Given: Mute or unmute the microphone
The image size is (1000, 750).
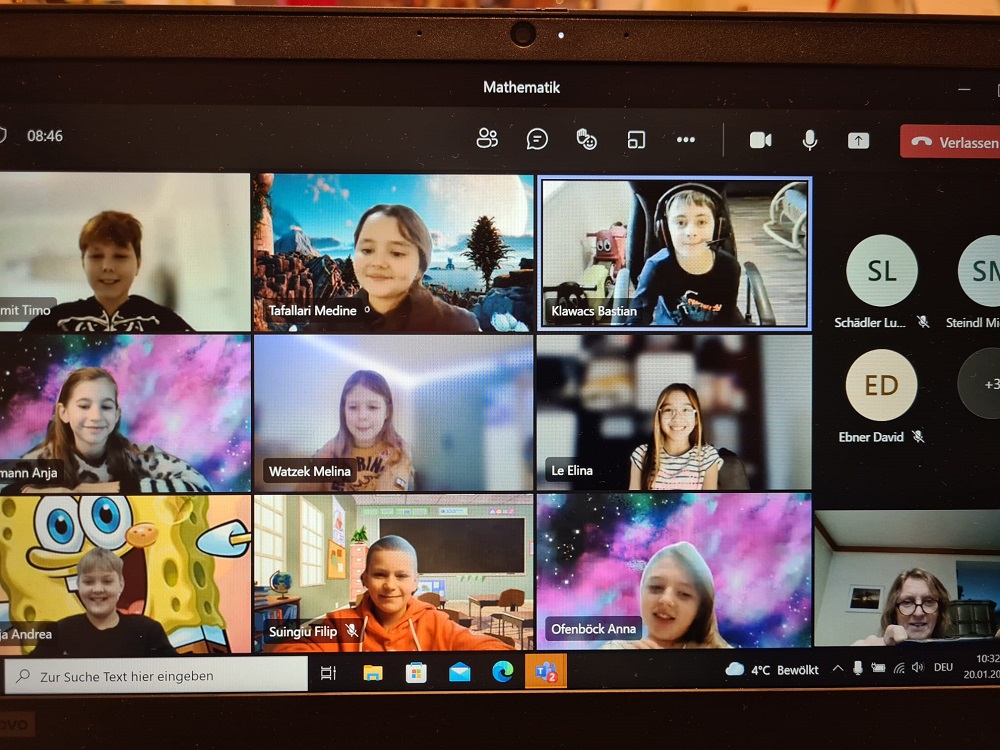Looking at the screenshot, I should pyautogui.click(x=810, y=140).
